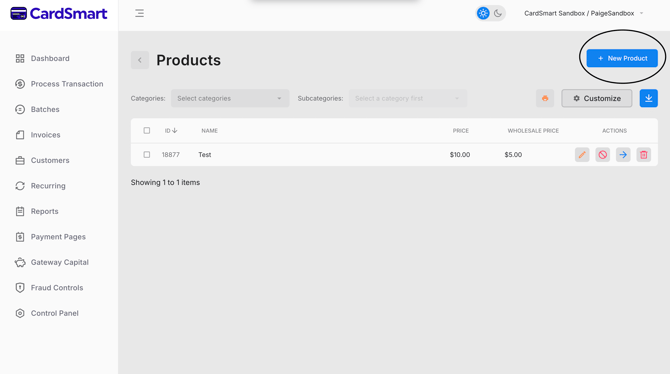
Task: Click the PRICE column header
Action: point(461,130)
